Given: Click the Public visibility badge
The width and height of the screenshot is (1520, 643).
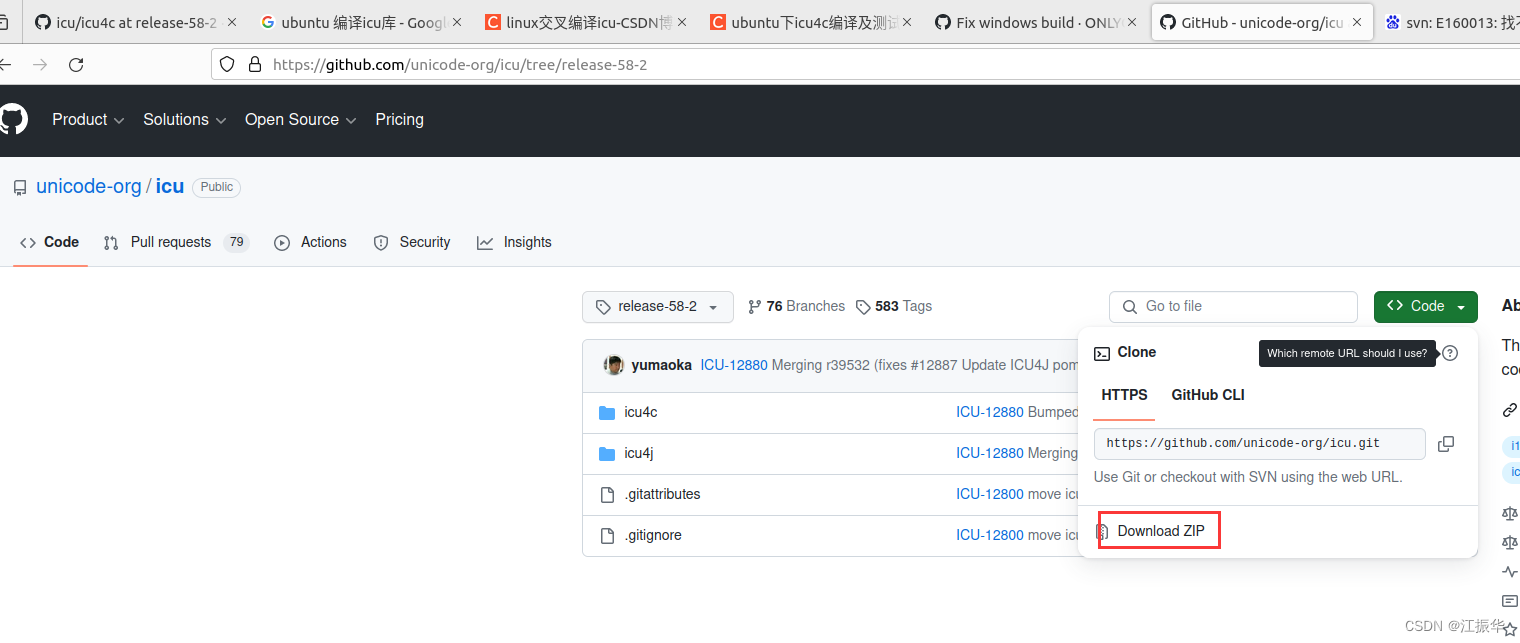Looking at the screenshot, I should click(217, 187).
